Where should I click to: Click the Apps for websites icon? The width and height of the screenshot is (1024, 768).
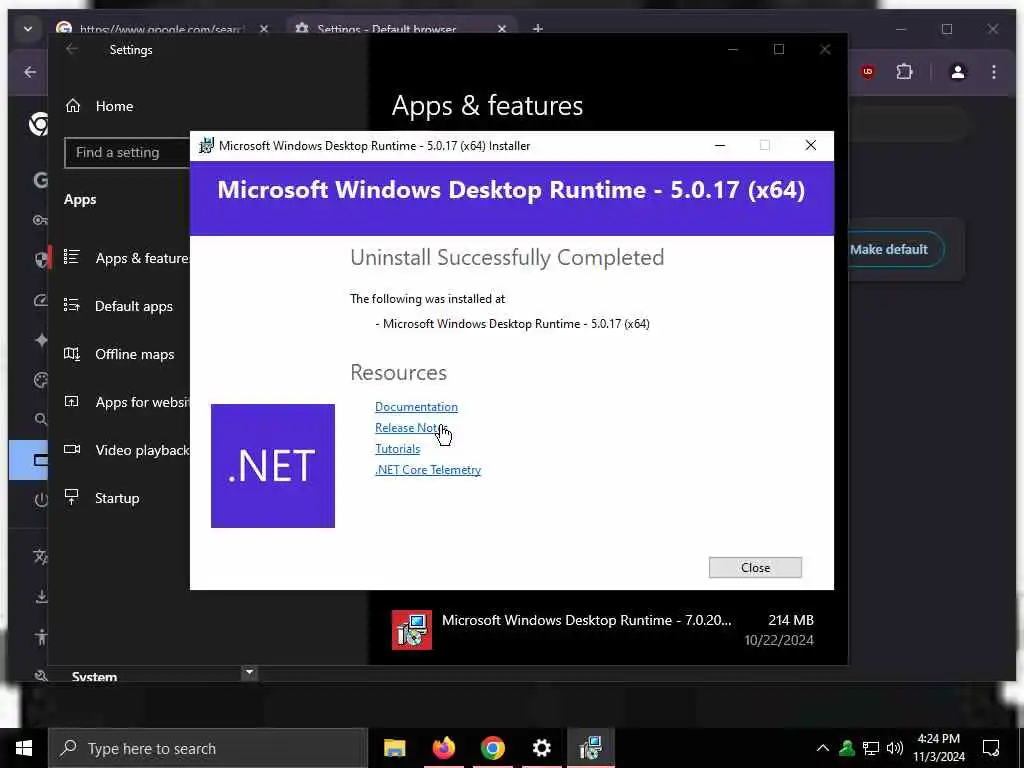click(x=72, y=401)
